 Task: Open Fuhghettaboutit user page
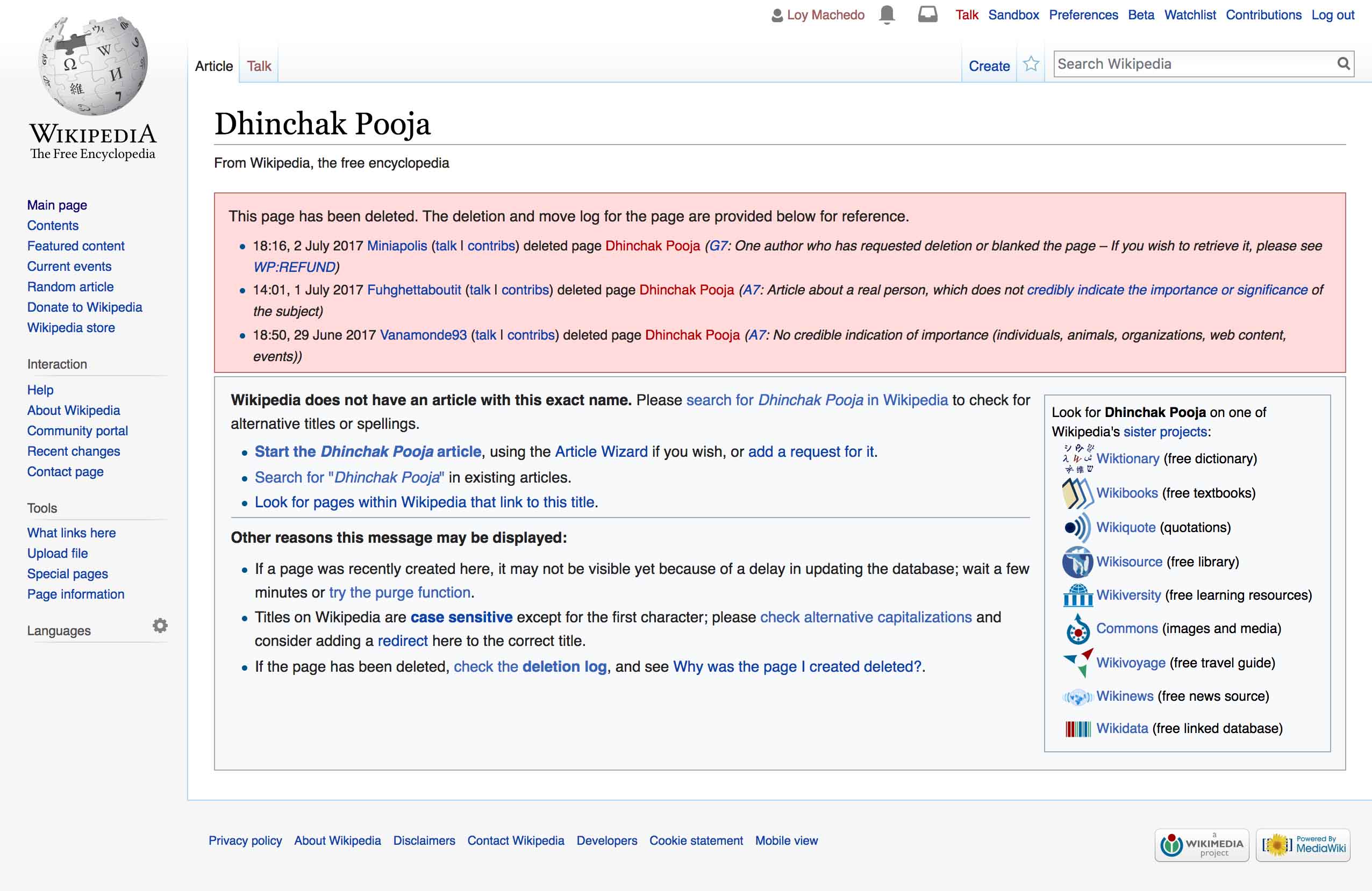(x=414, y=290)
